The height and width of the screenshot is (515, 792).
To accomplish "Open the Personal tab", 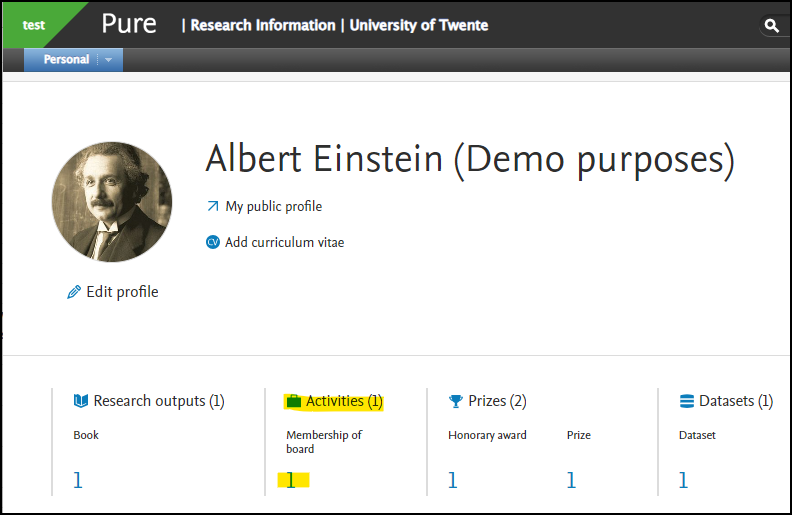I will point(66,60).
